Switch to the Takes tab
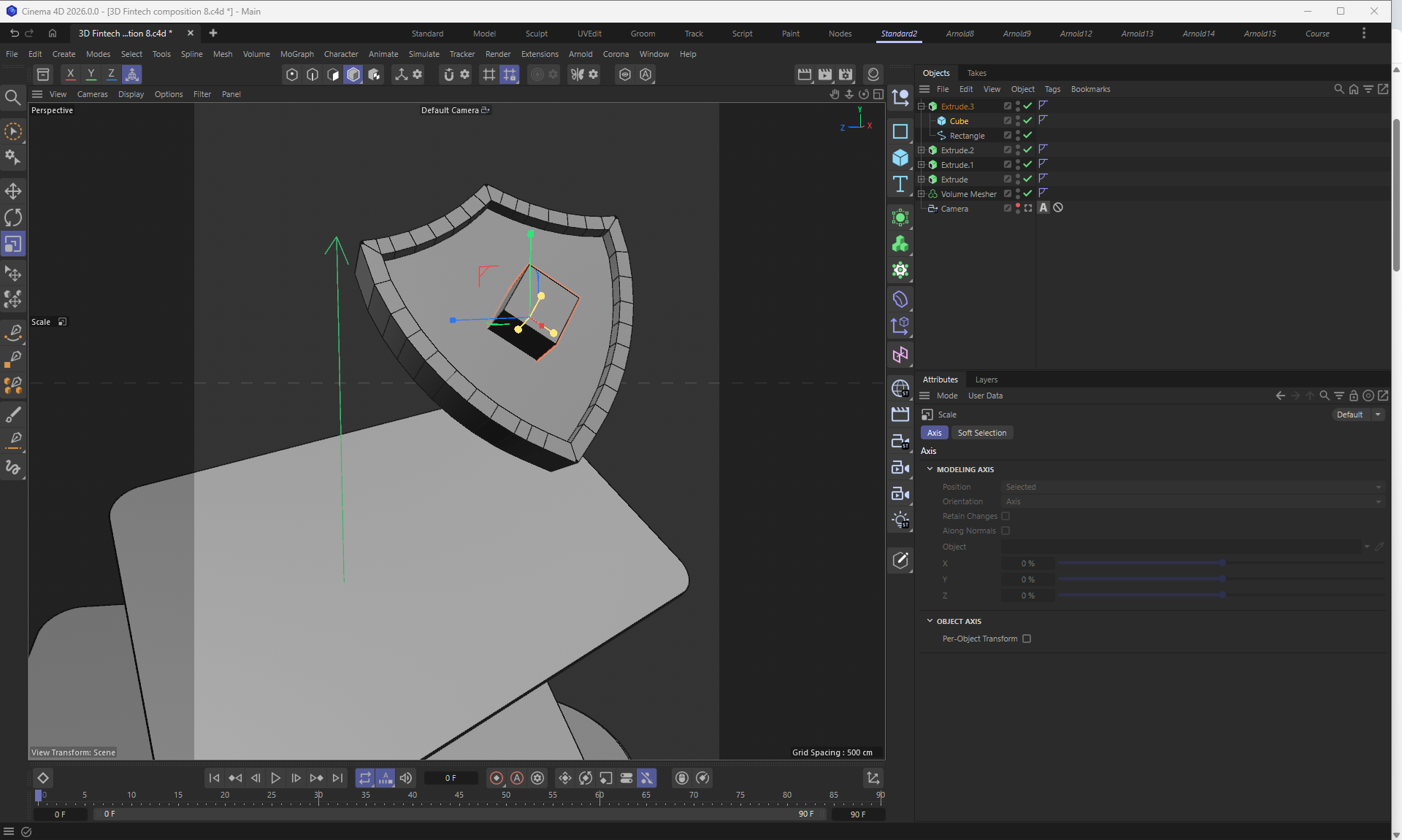This screenshot has width=1402, height=840. click(x=976, y=73)
